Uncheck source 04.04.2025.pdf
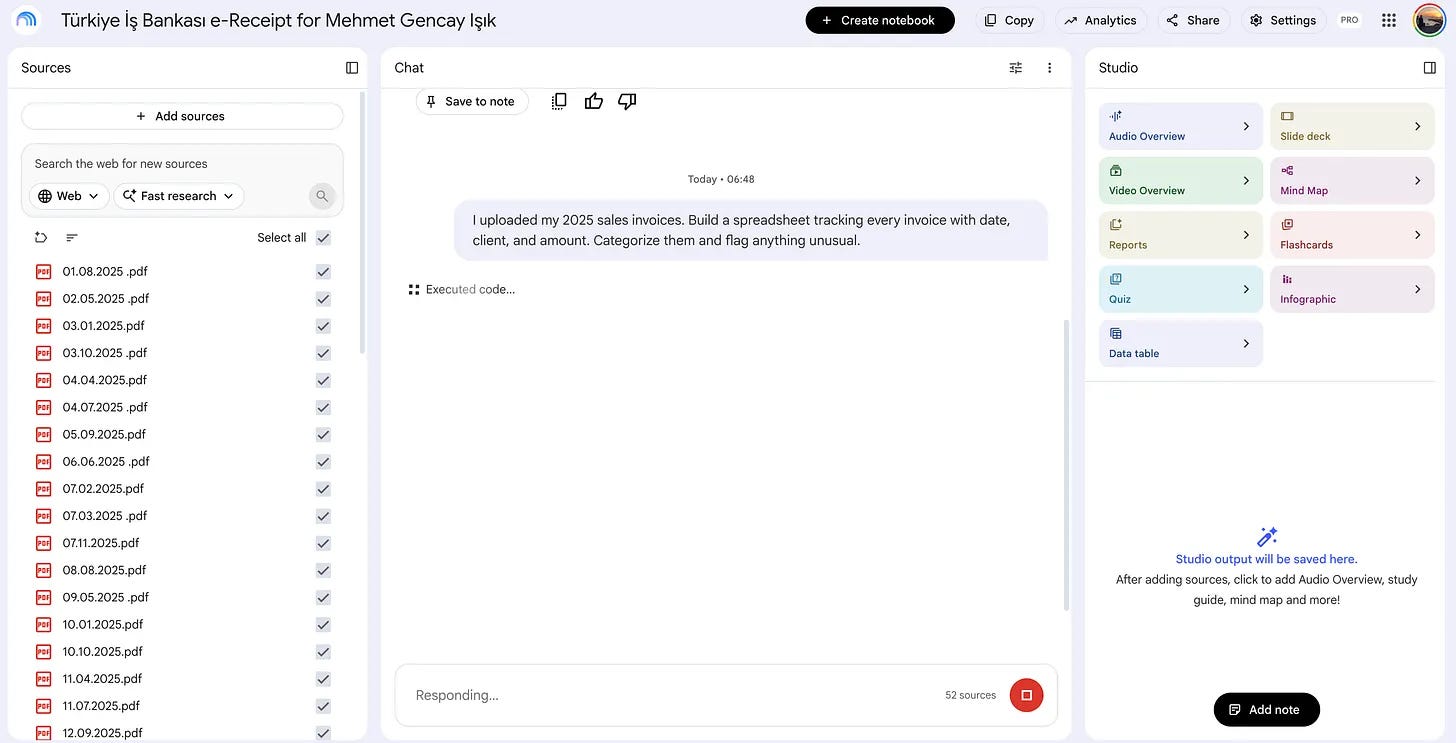The height and width of the screenshot is (743, 1456). 323,380
